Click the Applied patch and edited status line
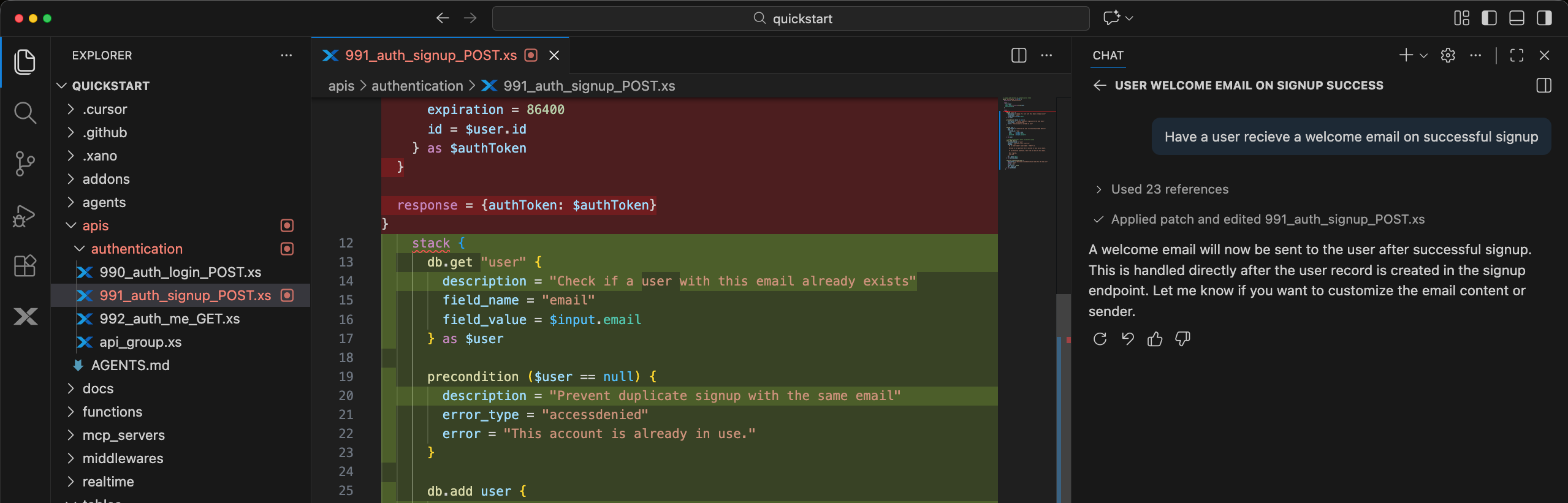Image resolution: width=1568 pixels, height=503 pixels. pos(1259,219)
